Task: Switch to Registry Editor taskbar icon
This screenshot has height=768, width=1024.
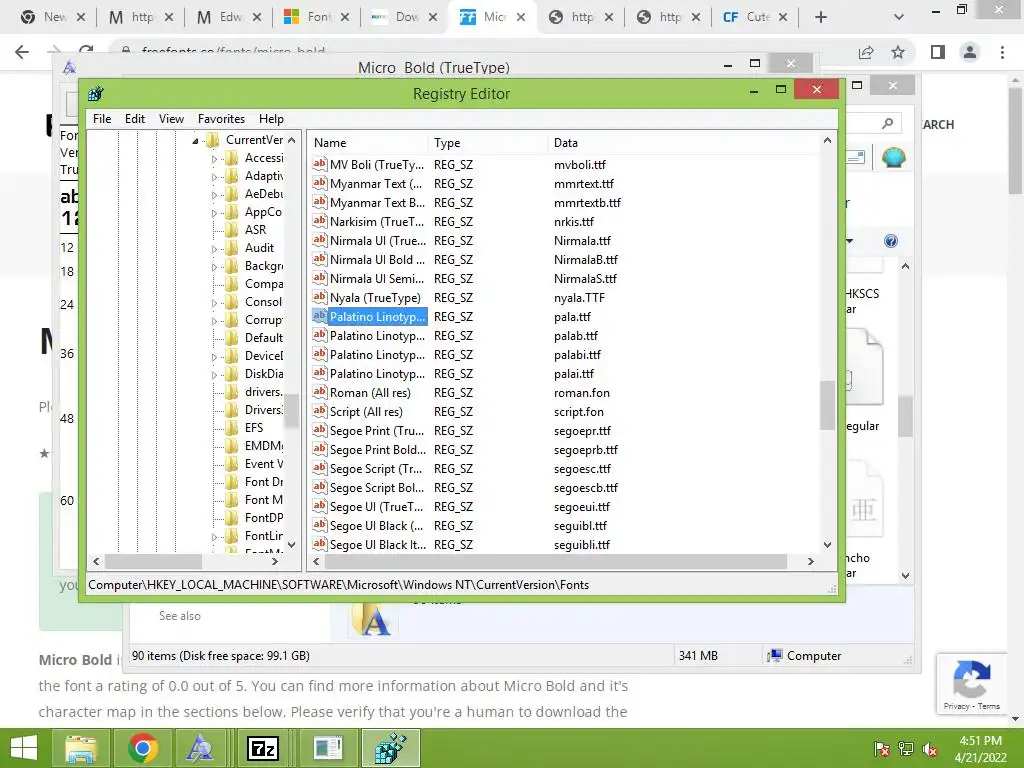Action: [391, 748]
